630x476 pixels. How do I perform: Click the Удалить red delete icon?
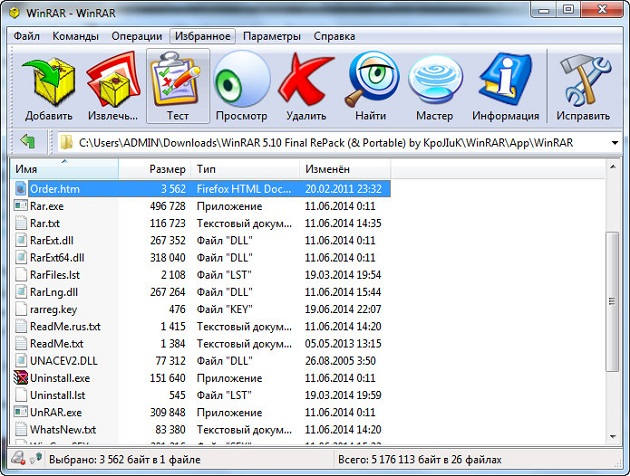[x=306, y=80]
